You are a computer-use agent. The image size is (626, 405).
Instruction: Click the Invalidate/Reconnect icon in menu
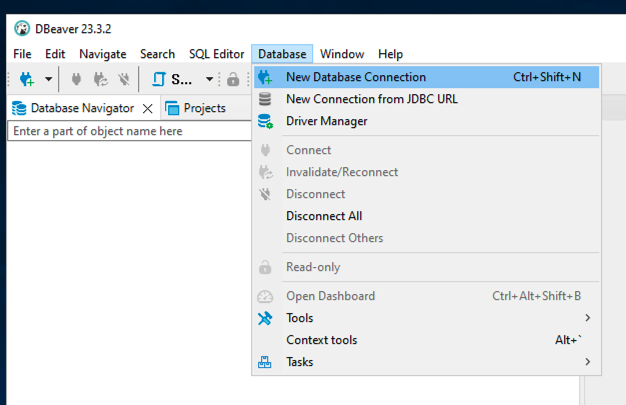click(265, 172)
